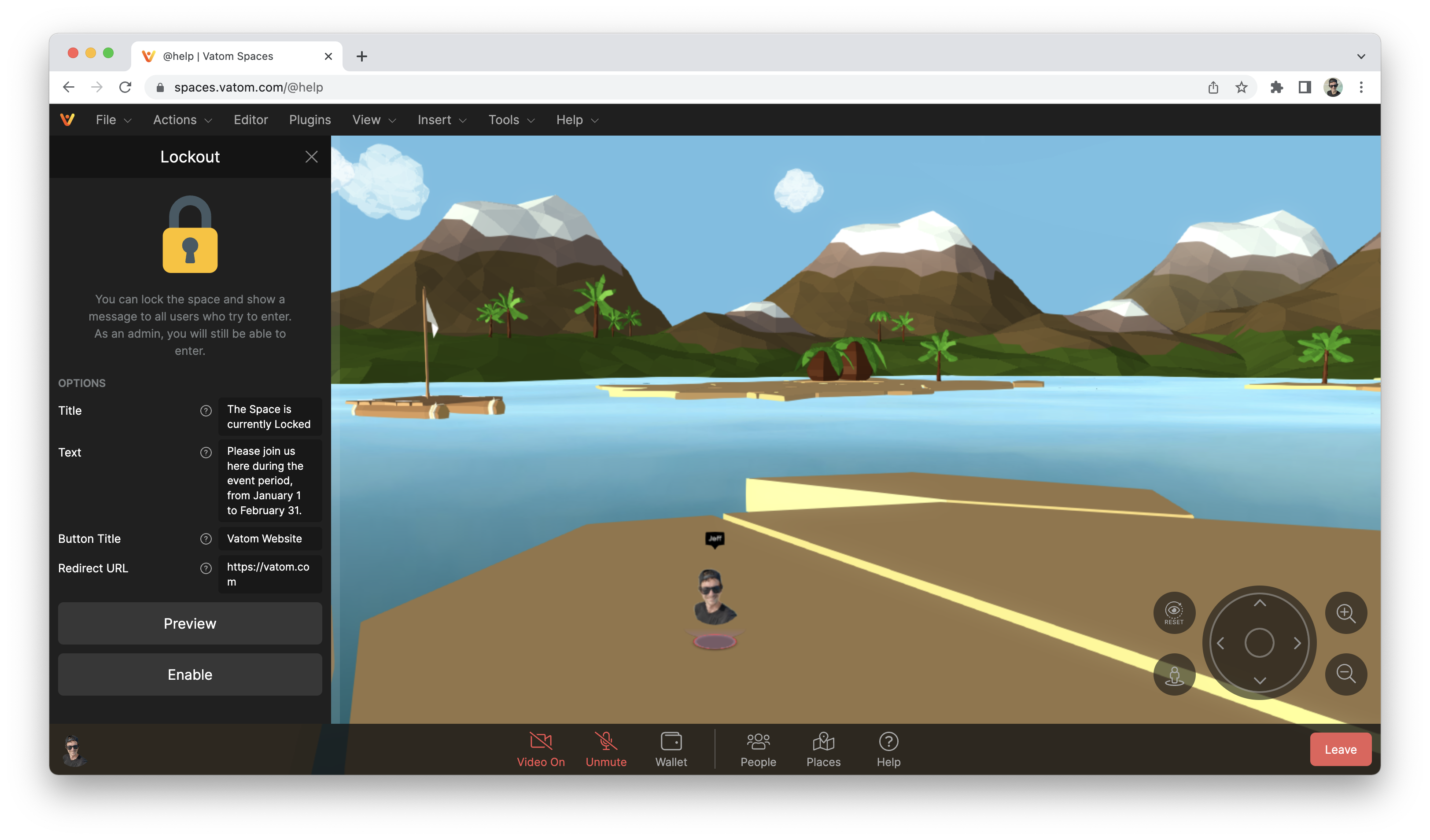Viewport: 1430px width, 840px height.
Task: Edit the Title field text
Action: pyautogui.click(x=270, y=416)
